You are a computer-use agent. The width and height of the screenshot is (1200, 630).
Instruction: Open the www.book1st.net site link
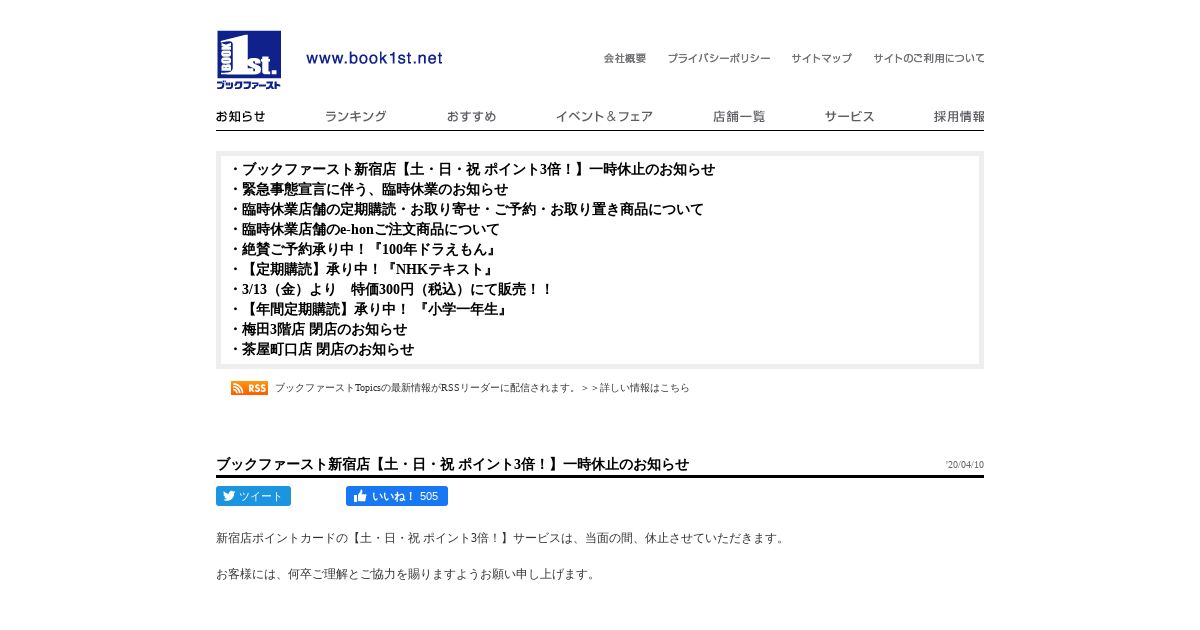click(x=374, y=59)
